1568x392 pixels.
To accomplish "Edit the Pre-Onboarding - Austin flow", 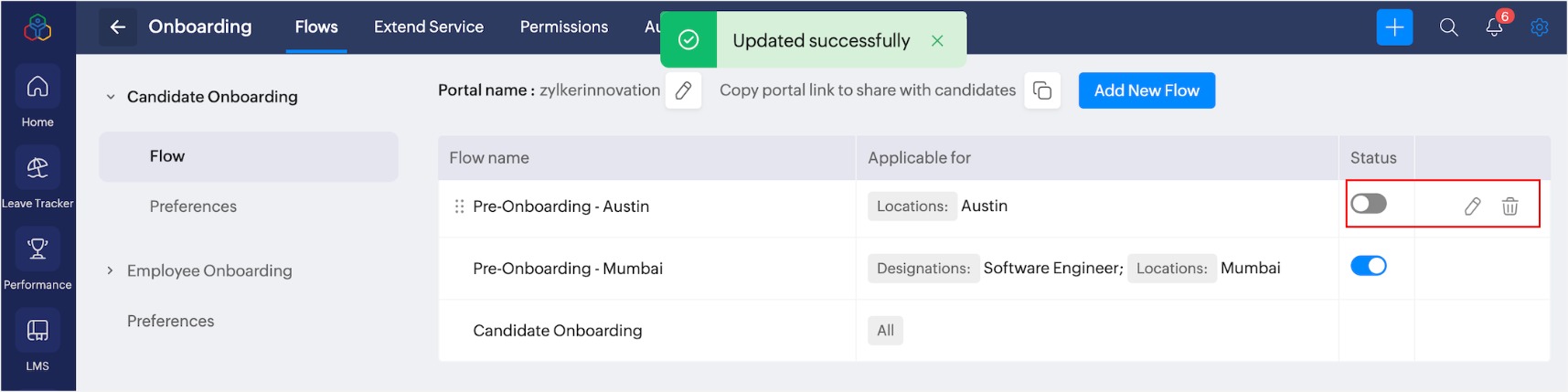I will [1472, 207].
